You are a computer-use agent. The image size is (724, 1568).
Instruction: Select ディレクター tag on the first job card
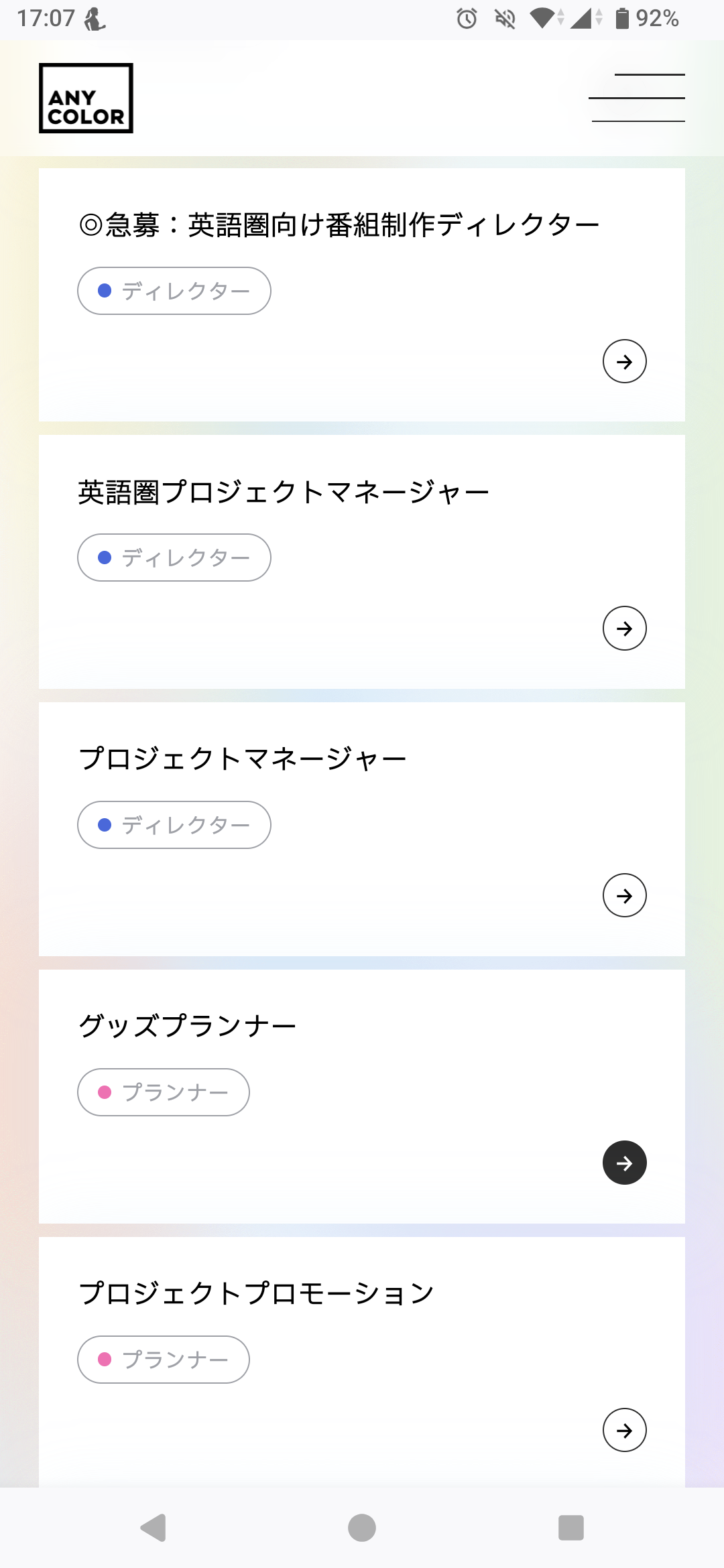pyautogui.click(x=174, y=291)
